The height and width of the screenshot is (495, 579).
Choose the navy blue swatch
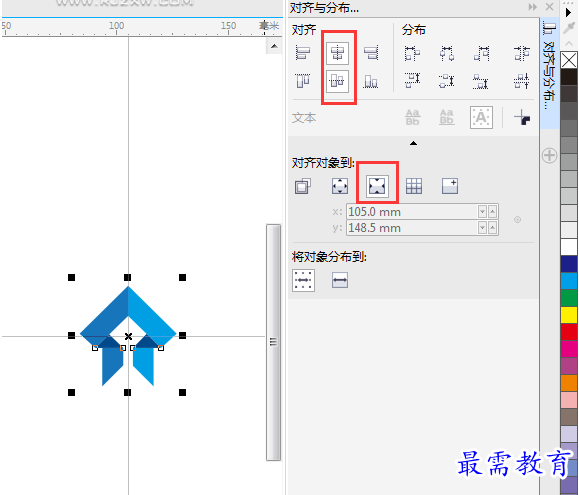(569, 264)
